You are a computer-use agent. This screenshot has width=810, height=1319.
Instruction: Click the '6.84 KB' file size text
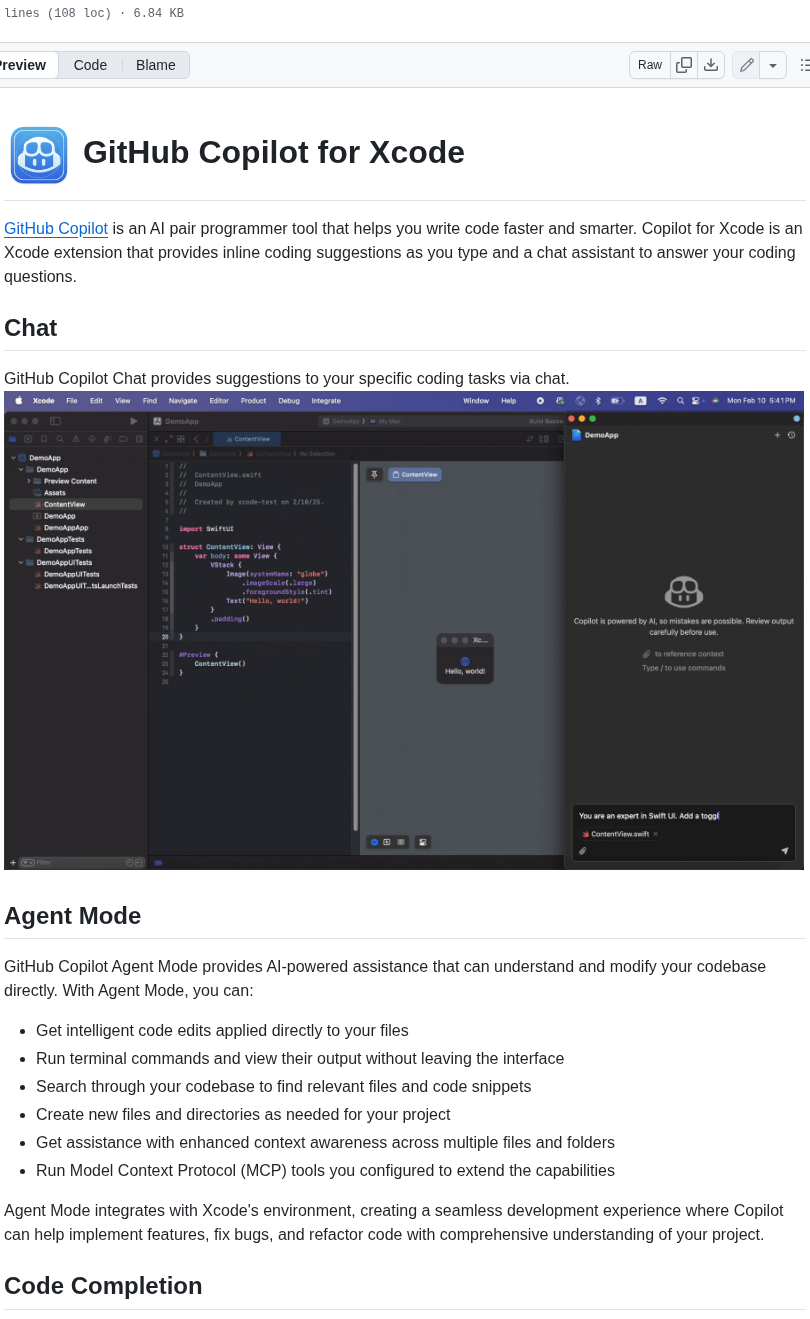(158, 13)
